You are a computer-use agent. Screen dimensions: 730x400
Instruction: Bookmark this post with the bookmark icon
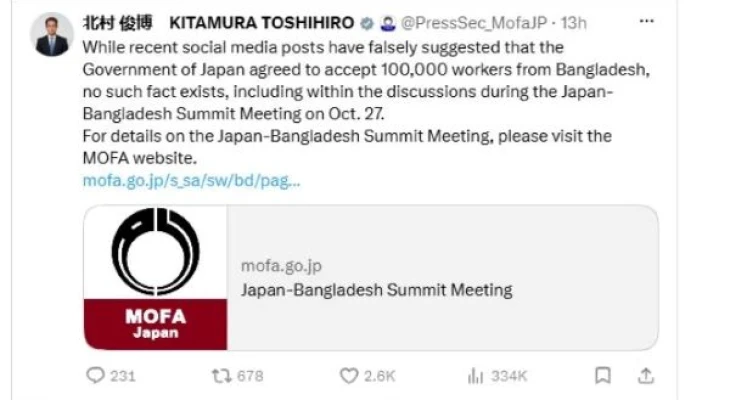pos(603,375)
